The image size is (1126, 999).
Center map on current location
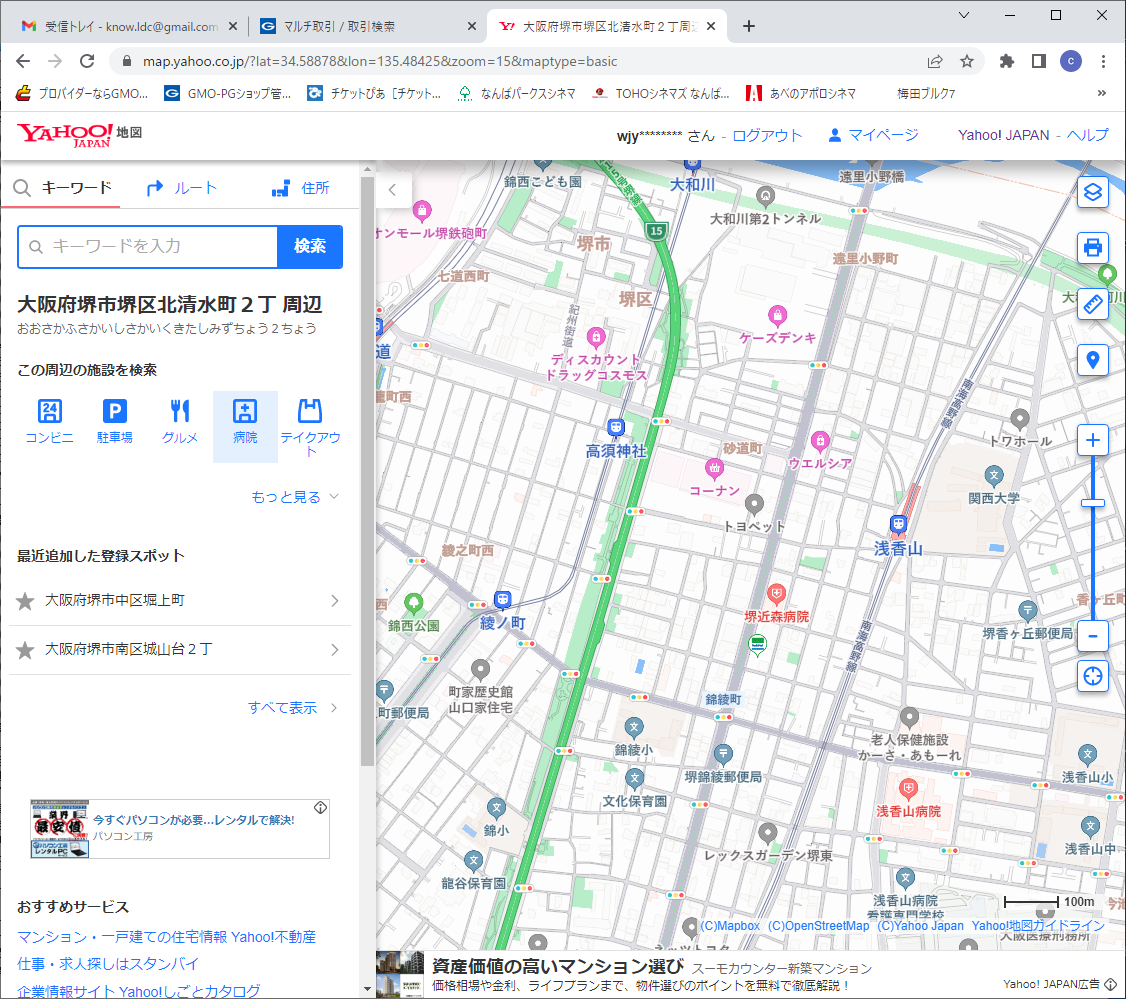[x=1093, y=676]
